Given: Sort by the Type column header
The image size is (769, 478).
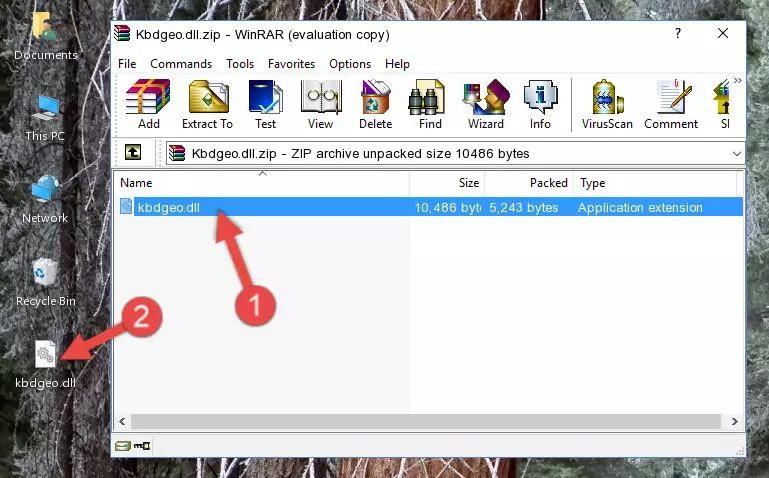Looking at the screenshot, I should [655, 183].
